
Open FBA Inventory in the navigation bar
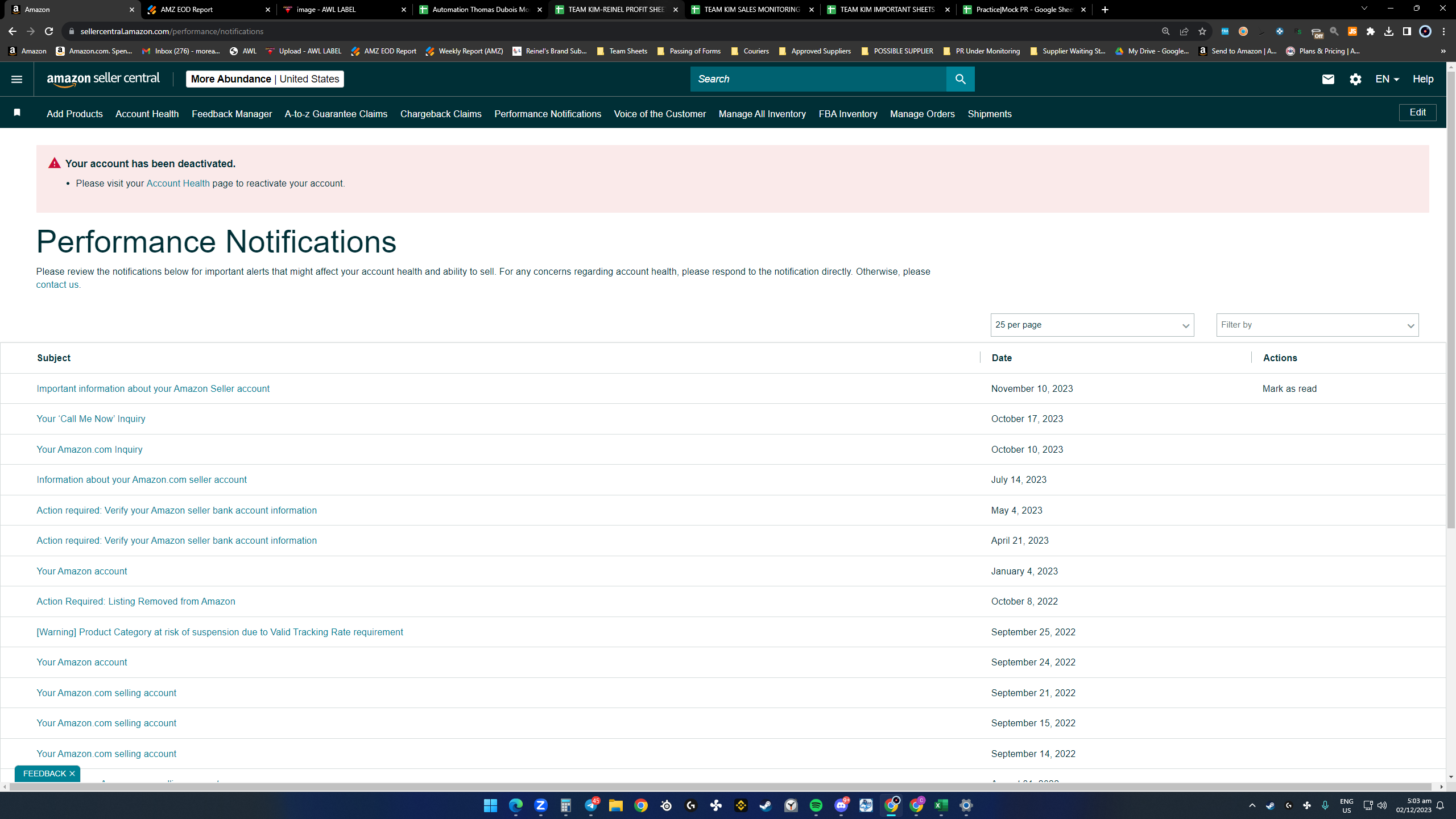pos(848,114)
